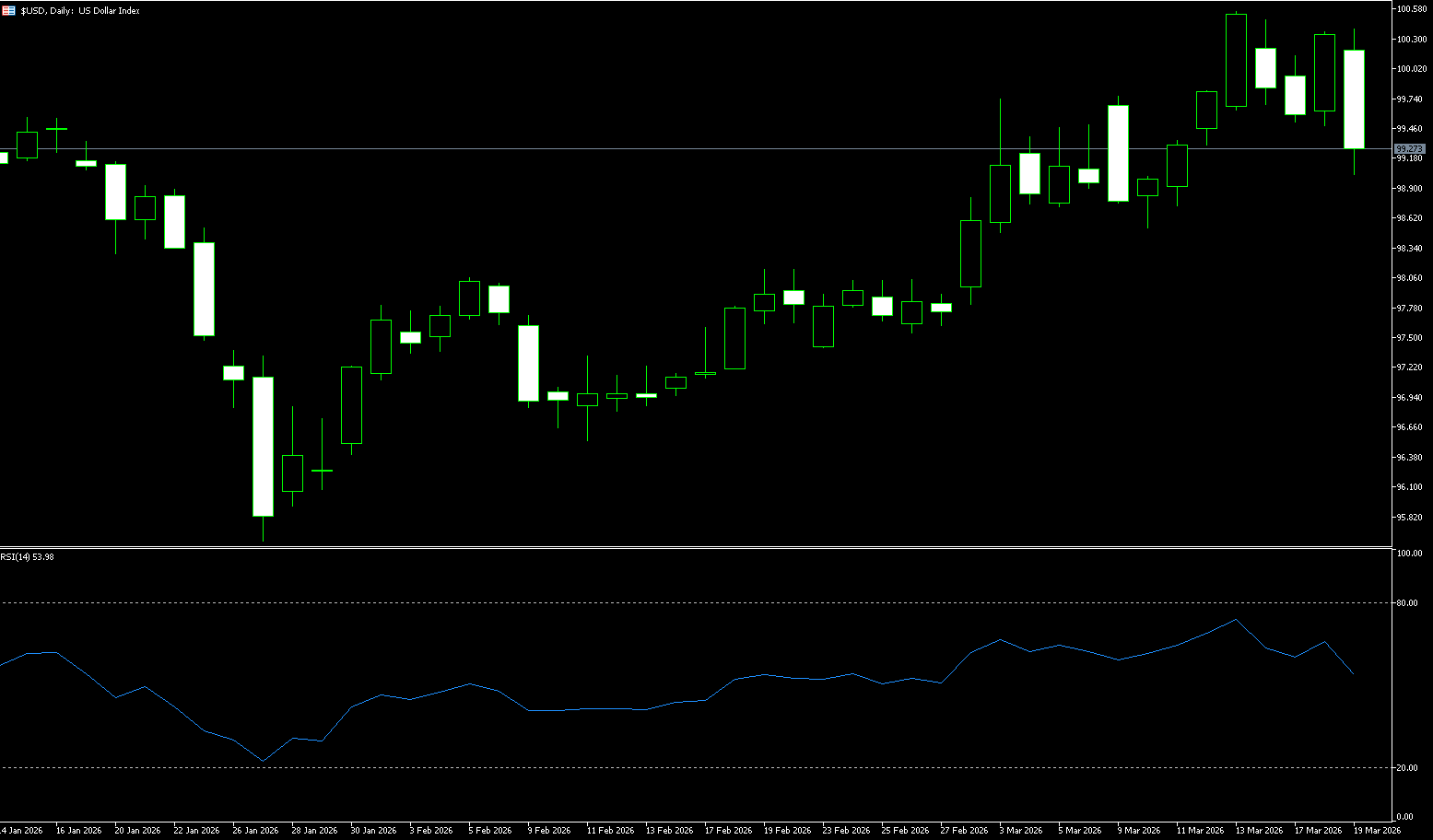This screenshot has width=1433, height=840.
Task: Click the 100.580 price scale label
Action: point(1411,9)
